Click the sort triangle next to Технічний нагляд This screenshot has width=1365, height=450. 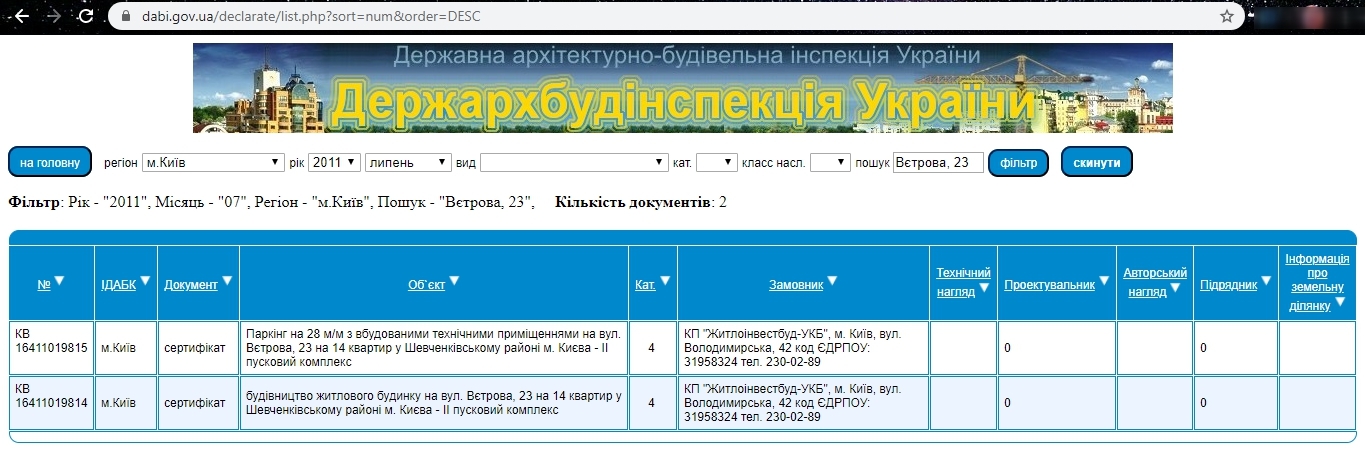[984, 288]
